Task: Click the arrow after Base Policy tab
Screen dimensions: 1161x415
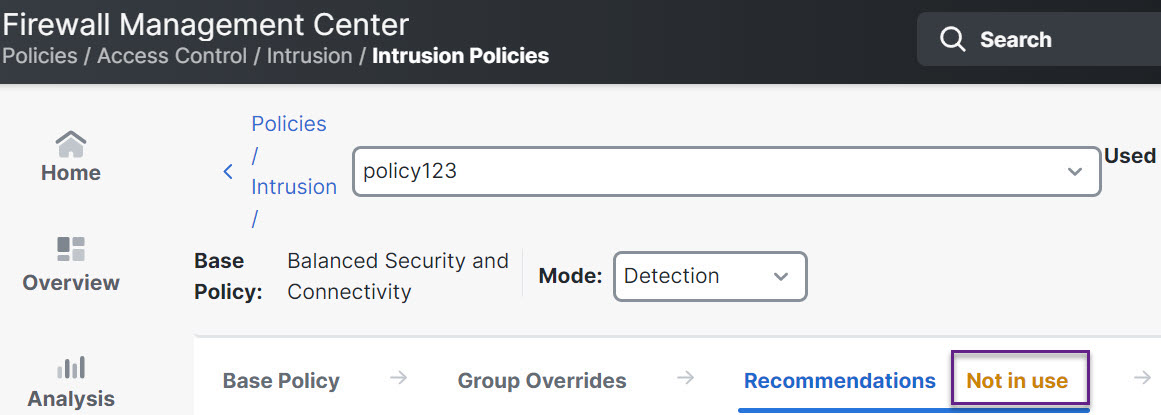Action: (399, 378)
